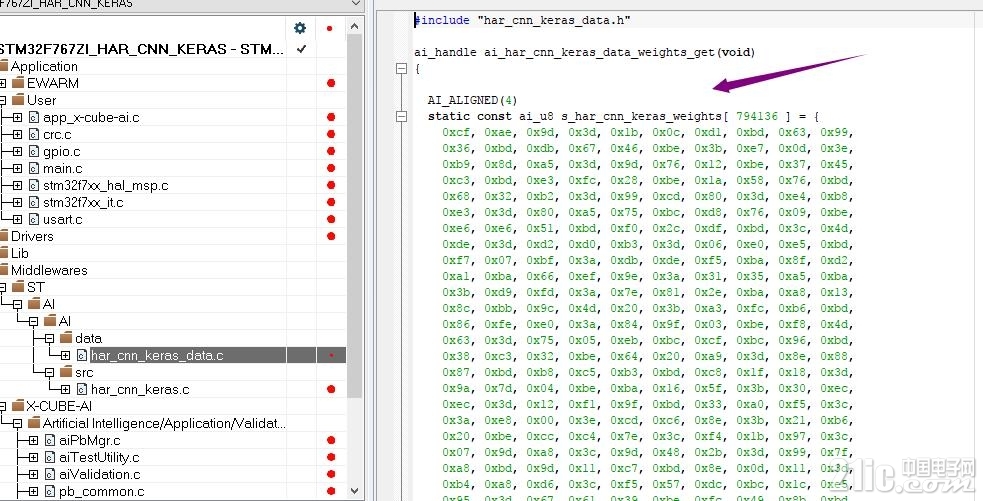Collapse the Artificial Intelligence/Application group
The image size is (983, 501).
pyautogui.click(x=17, y=423)
